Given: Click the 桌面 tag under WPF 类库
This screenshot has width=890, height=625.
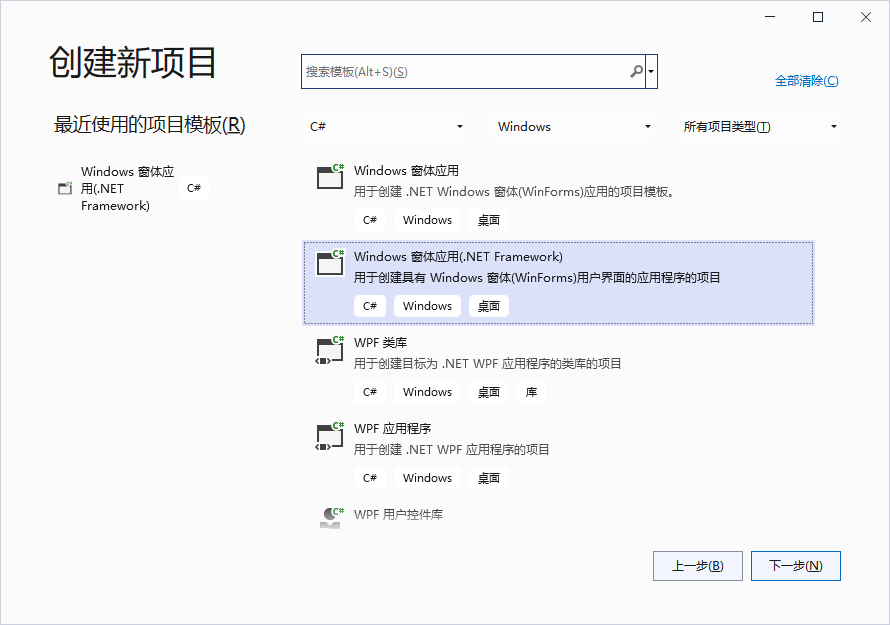Looking at the screenshot, I should point(488,391).
